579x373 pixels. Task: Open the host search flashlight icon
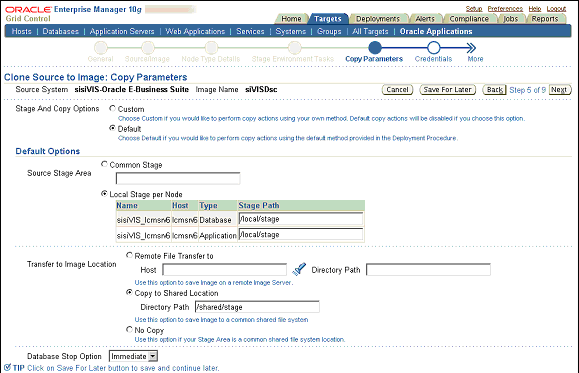[299, 269]
